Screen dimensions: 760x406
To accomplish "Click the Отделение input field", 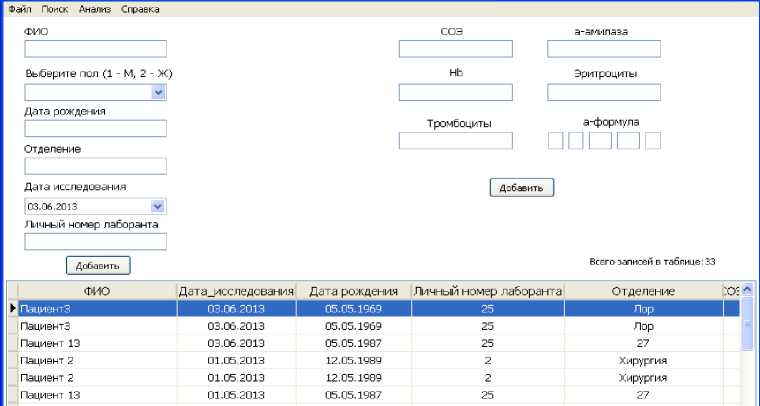I will pos(95,166).
